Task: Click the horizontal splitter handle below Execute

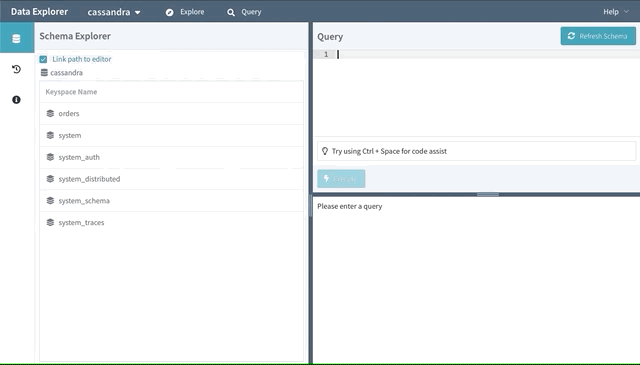Action: pyautogui.click(x=488, y=194)
